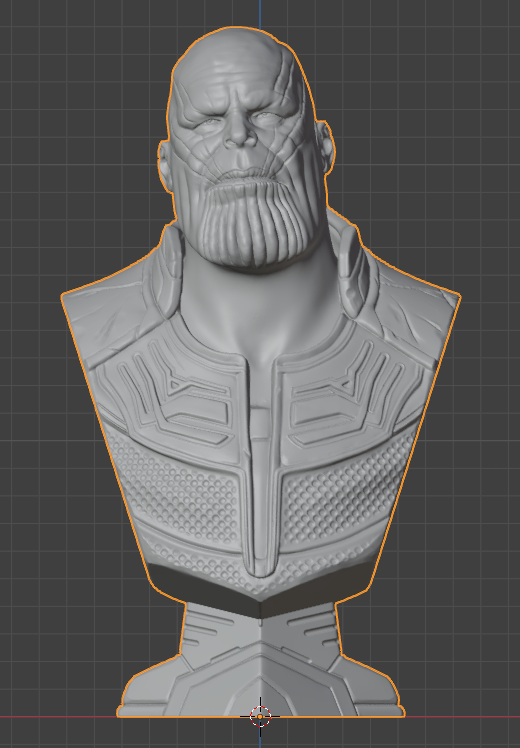Click the 3D cursor at model base
Screen dimensions: 520x748
pos(260,716)
